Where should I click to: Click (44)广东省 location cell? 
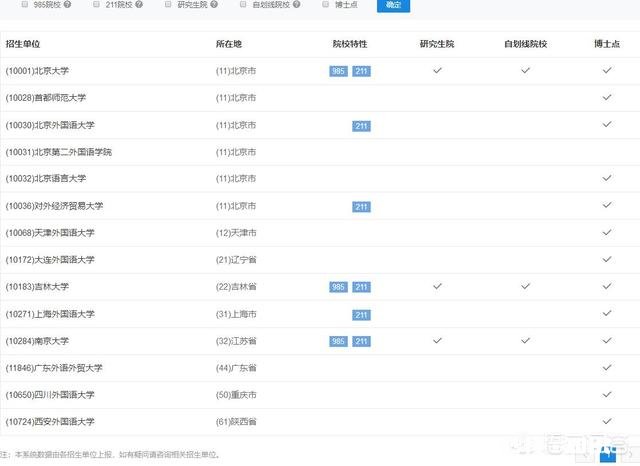point(236,368)
